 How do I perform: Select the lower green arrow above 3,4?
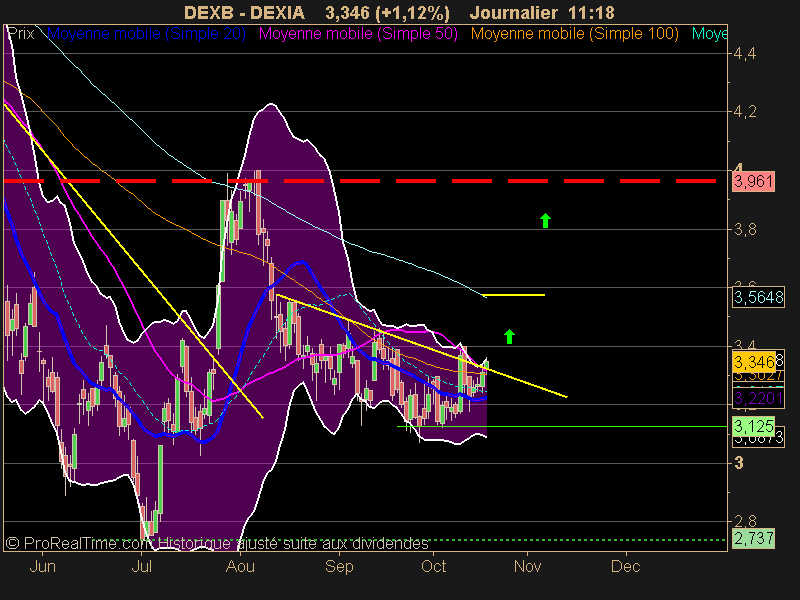point(509,336)
